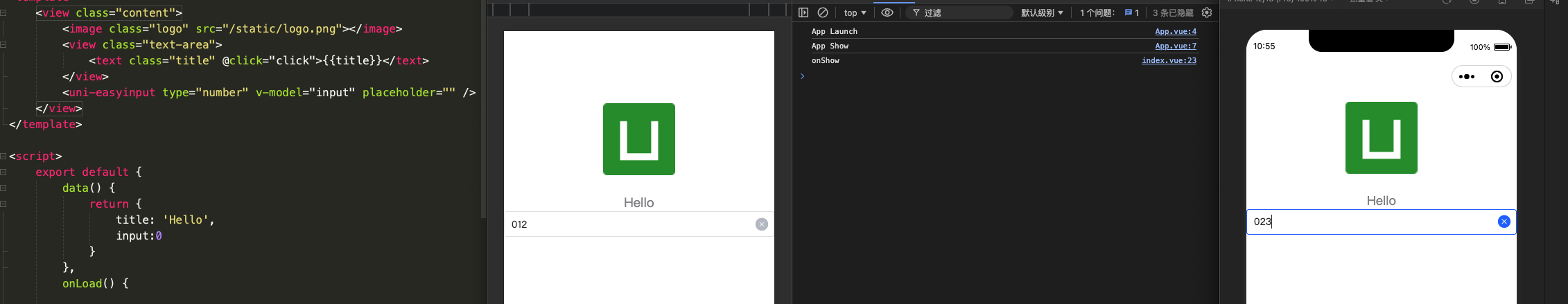Fold the export default block
The image size is (1568, 304).
[3, 172]
